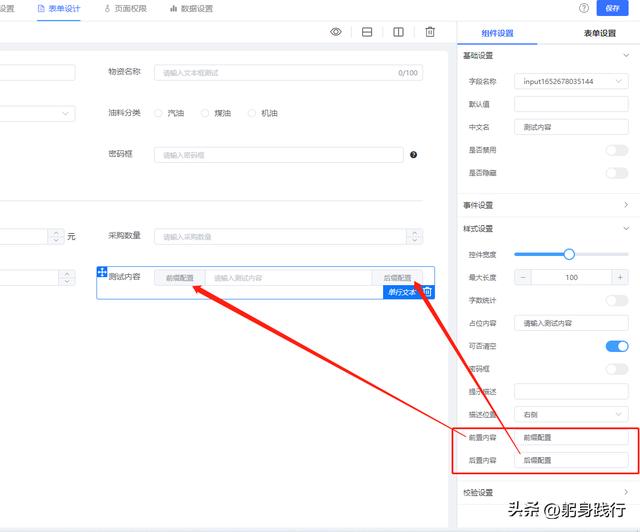Click the 中文名 input field
The image size is (640, 532).
click(x=571, y=127)
